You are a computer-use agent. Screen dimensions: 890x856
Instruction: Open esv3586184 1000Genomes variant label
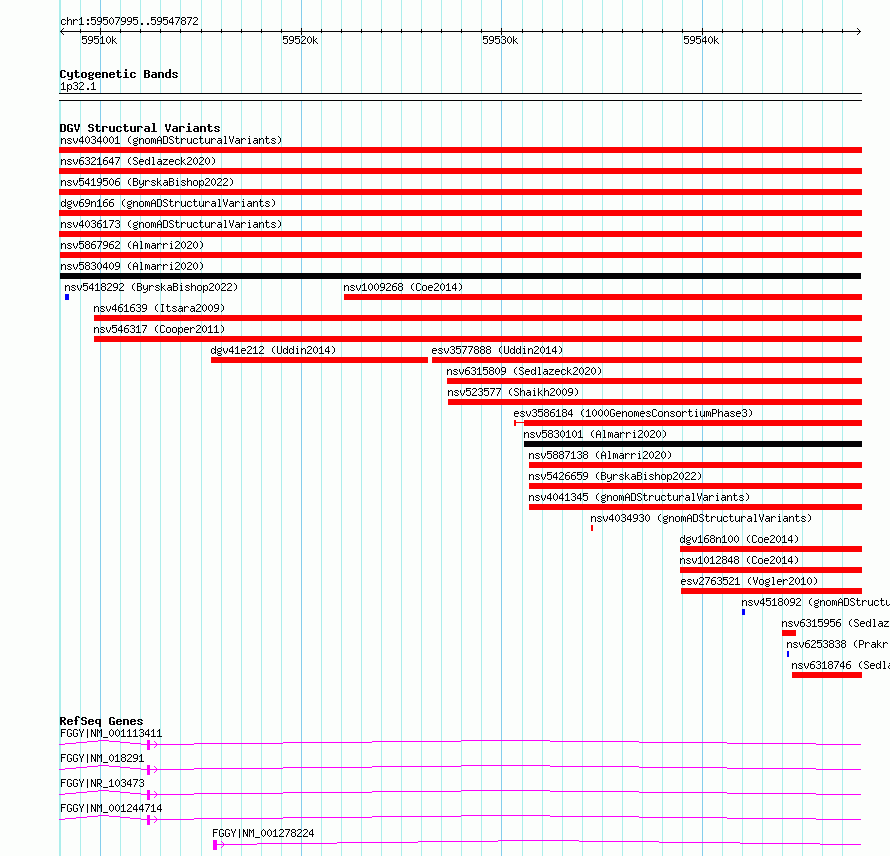pyautogui.click(x=633, y=413)
